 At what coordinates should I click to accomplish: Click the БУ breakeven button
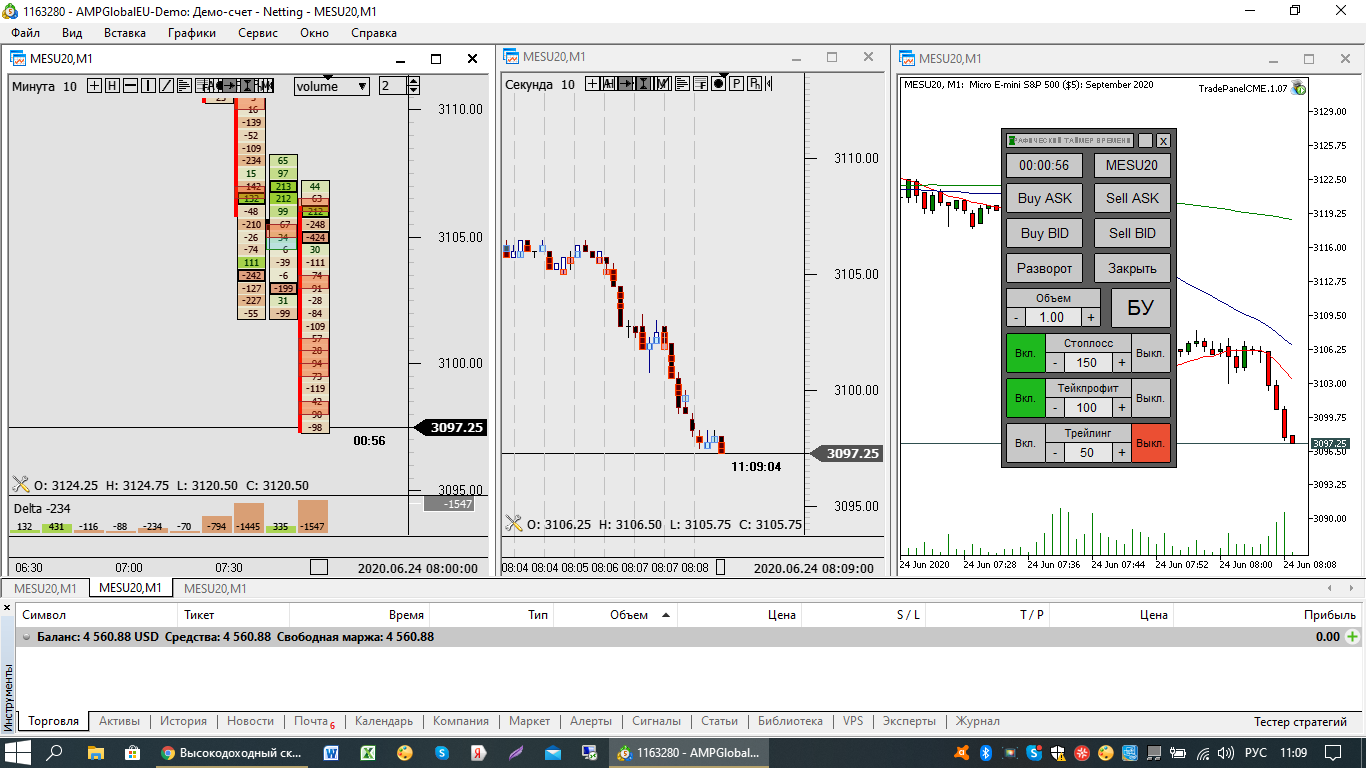(1141, 308)
